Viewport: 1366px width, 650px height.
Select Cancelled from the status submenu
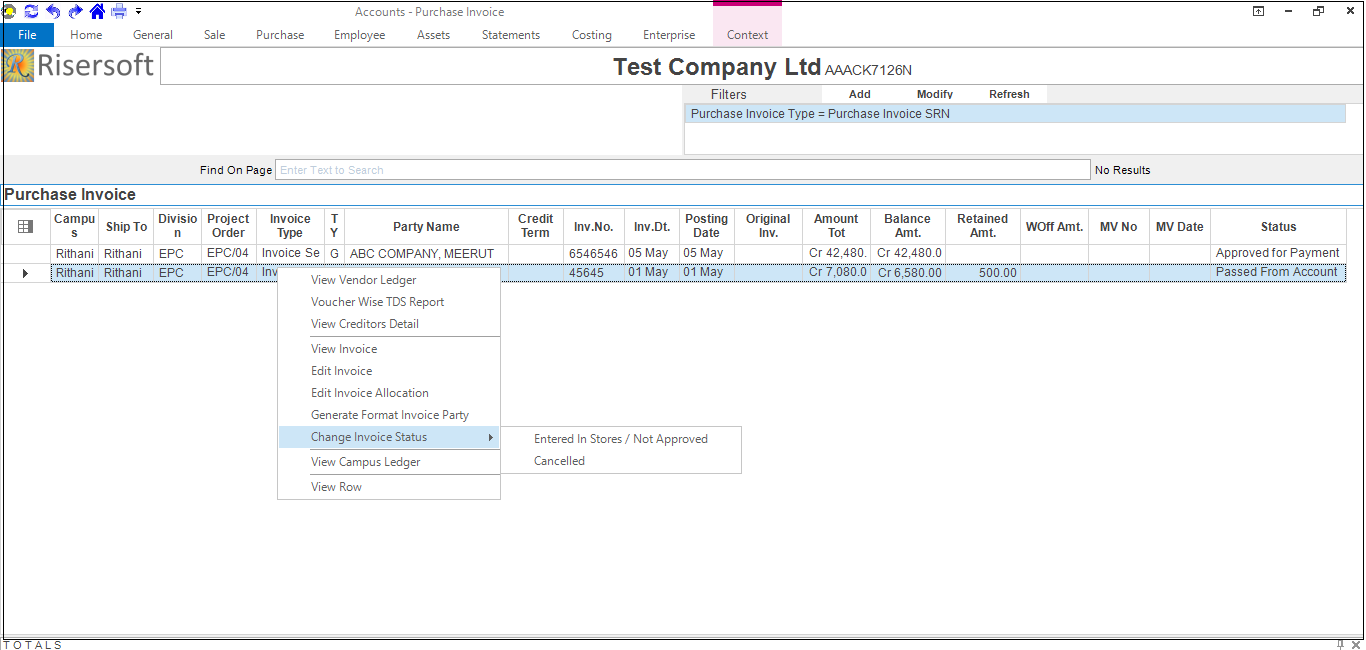(559, 461)
